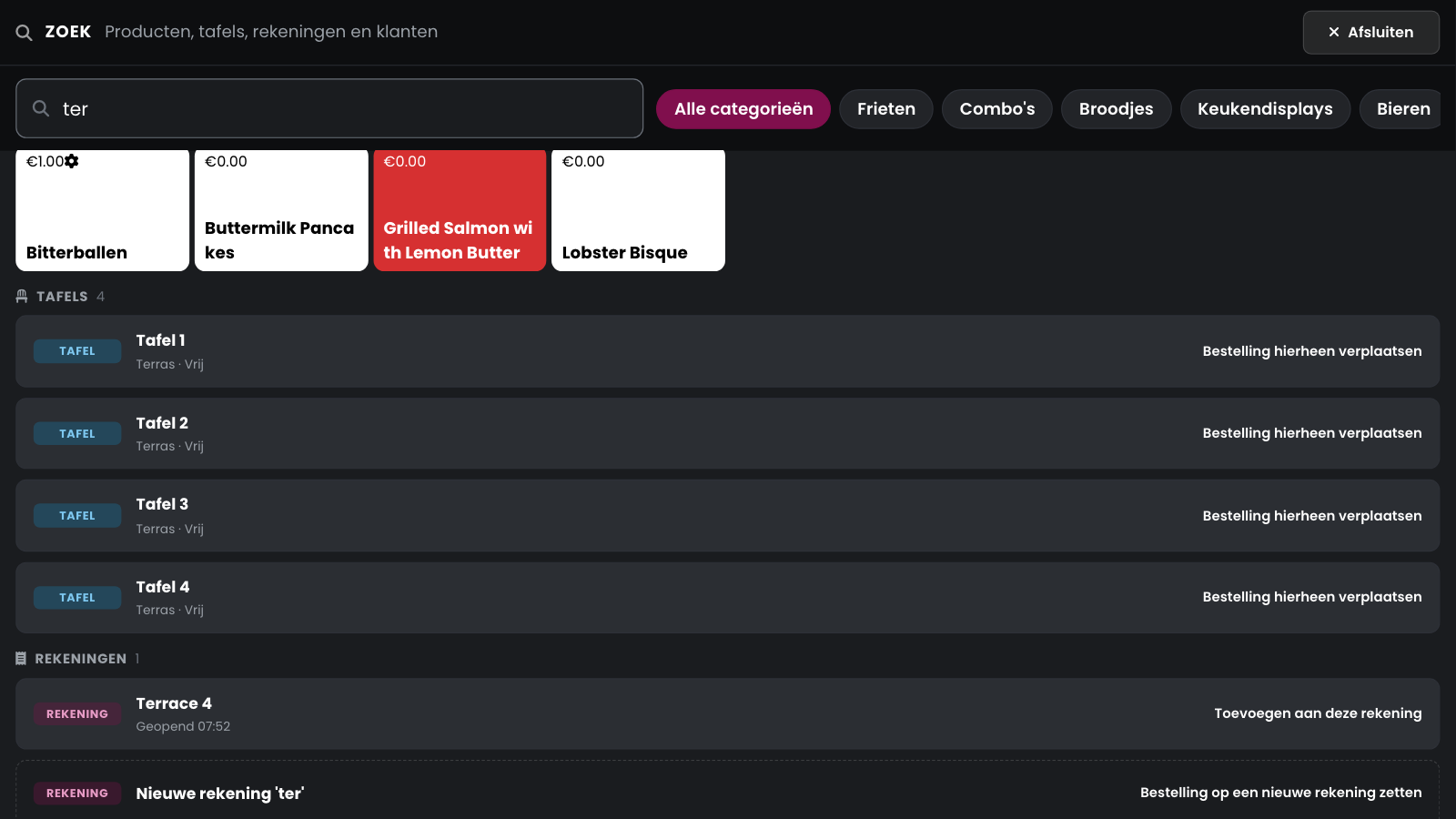Screen dimensions: 1456x819
Task: Click the search magnifier icon beside ZOEK
Action: tap(25, 33)
